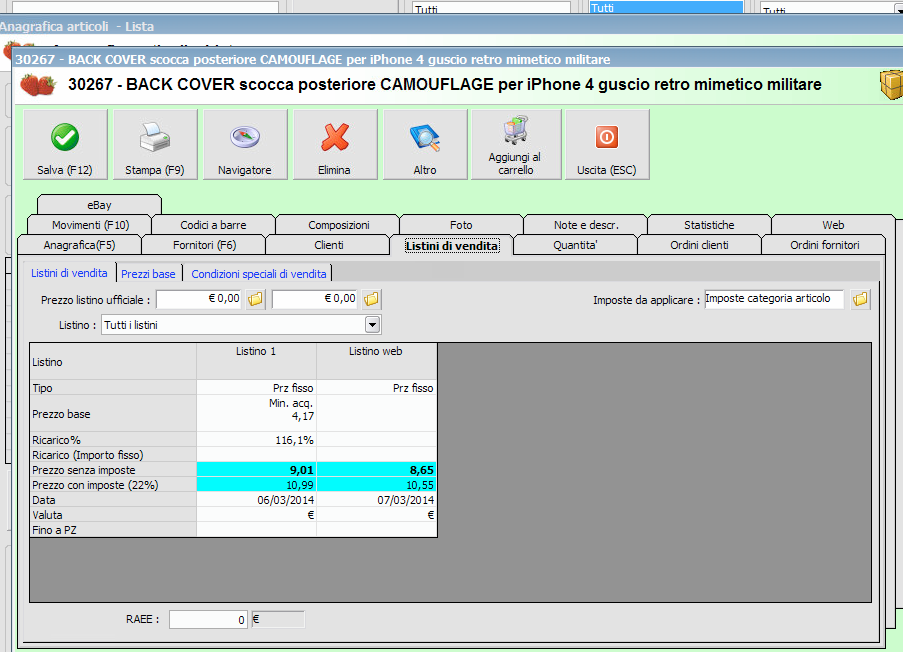Add the article via Aggiungi al carrello
The width and height of the screenshot is (903, 652).
tap(515, 145)
